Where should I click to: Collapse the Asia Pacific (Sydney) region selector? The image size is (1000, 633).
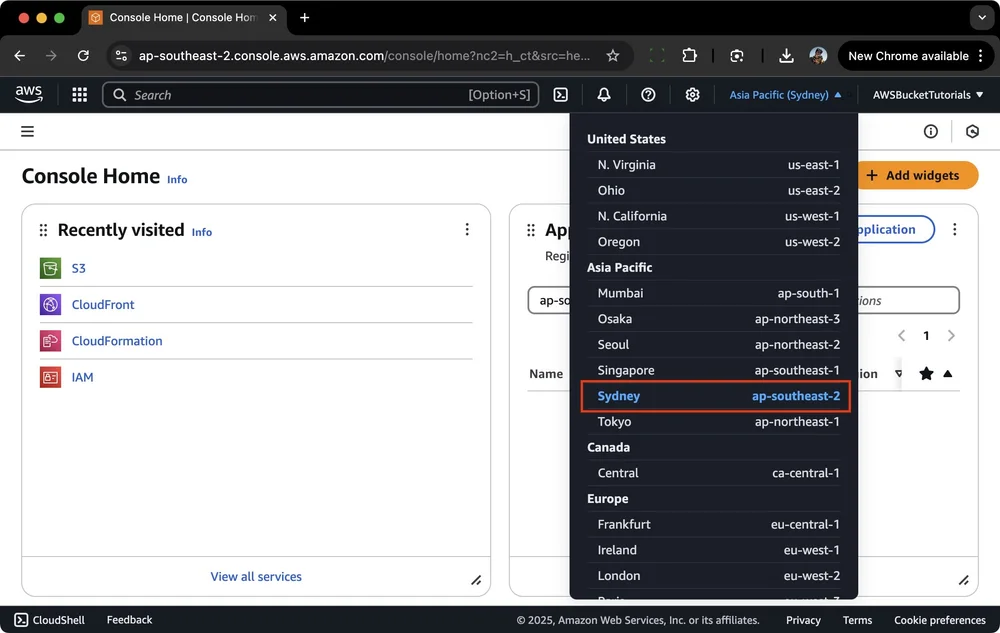click(785, 95)
